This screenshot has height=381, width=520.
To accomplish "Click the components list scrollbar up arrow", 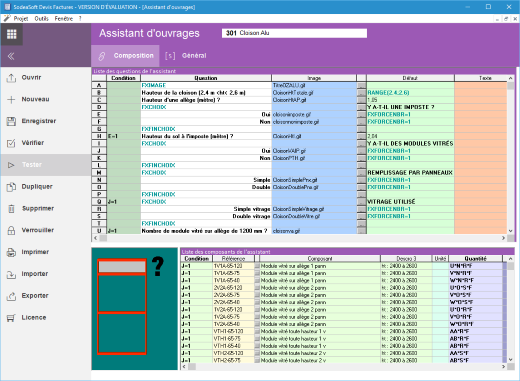I will click(x=510, y=259).
